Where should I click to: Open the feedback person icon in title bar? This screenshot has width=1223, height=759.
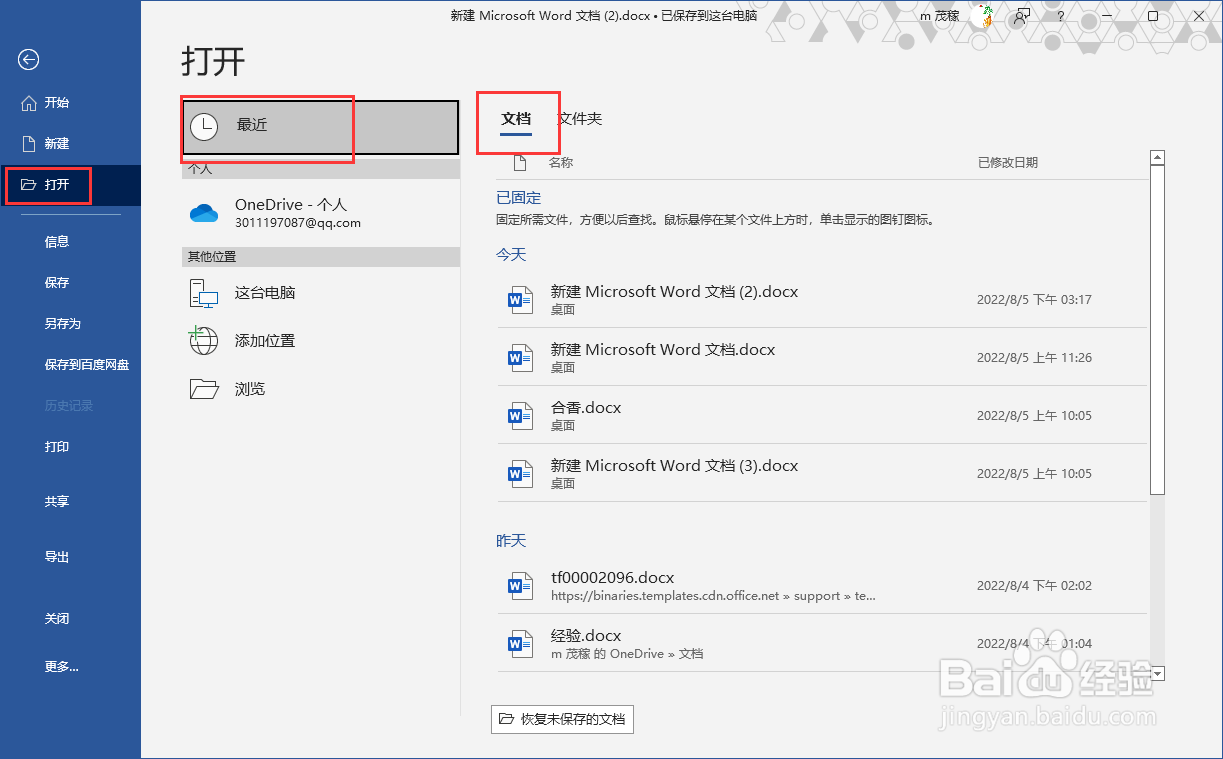pos(1021,16)
